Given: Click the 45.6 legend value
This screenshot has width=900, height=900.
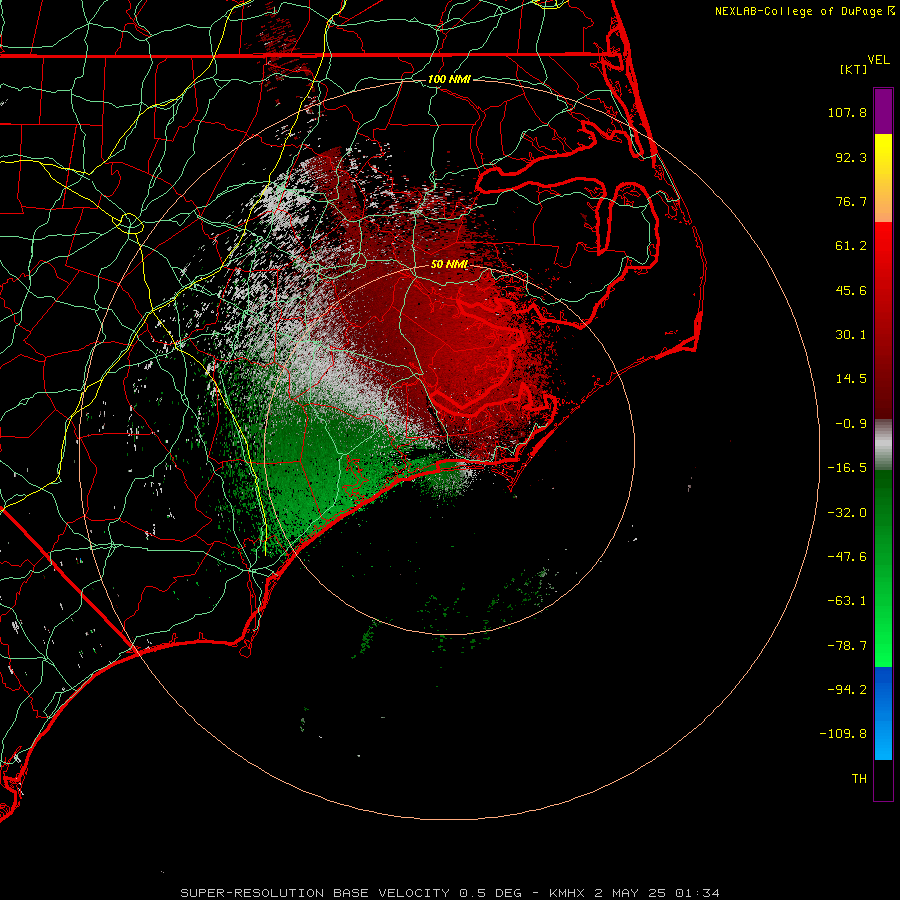Looking at the screenshot, I should click(x=851, y=290).
